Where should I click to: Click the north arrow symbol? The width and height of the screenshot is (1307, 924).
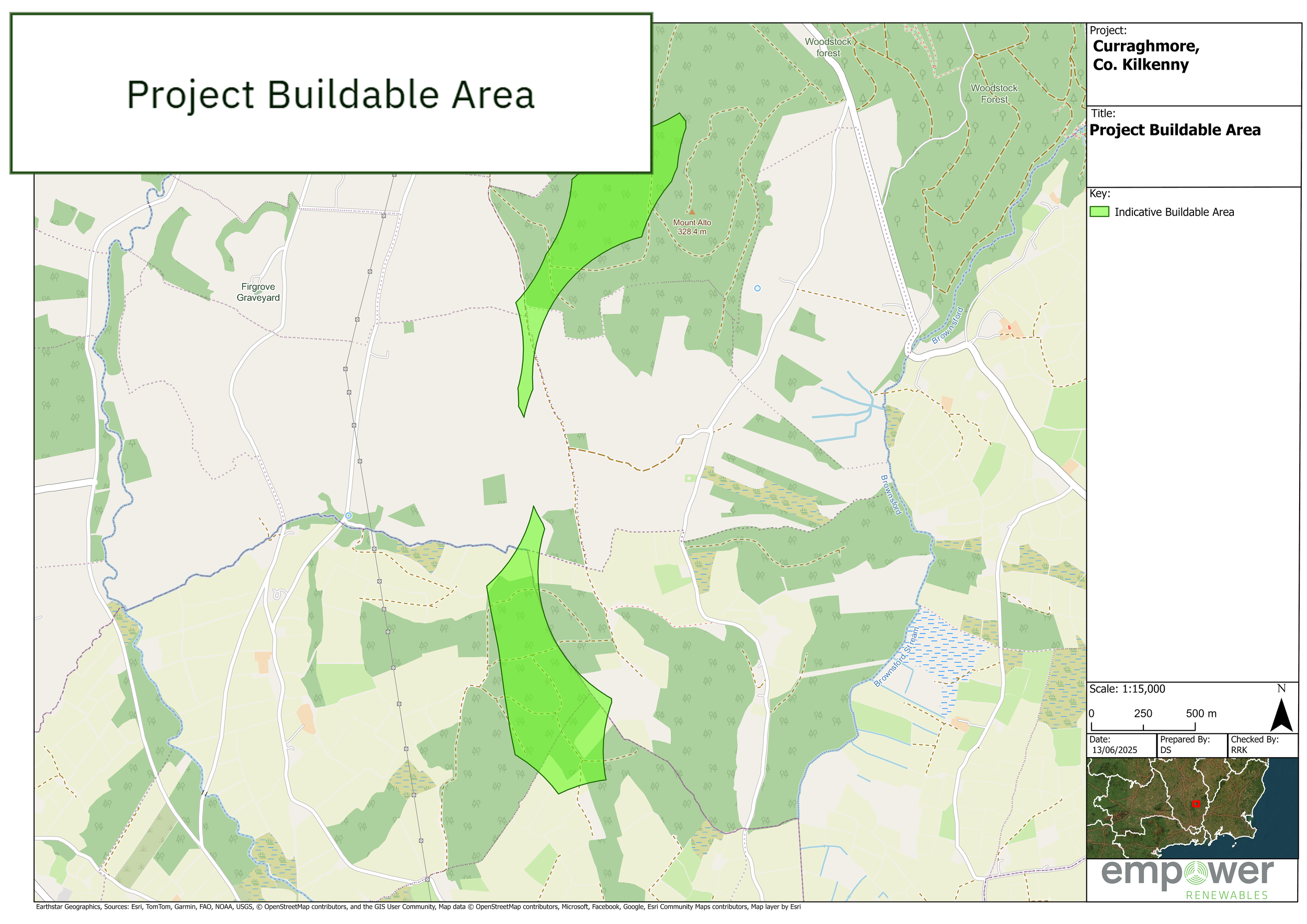(x=1281, y=715)
